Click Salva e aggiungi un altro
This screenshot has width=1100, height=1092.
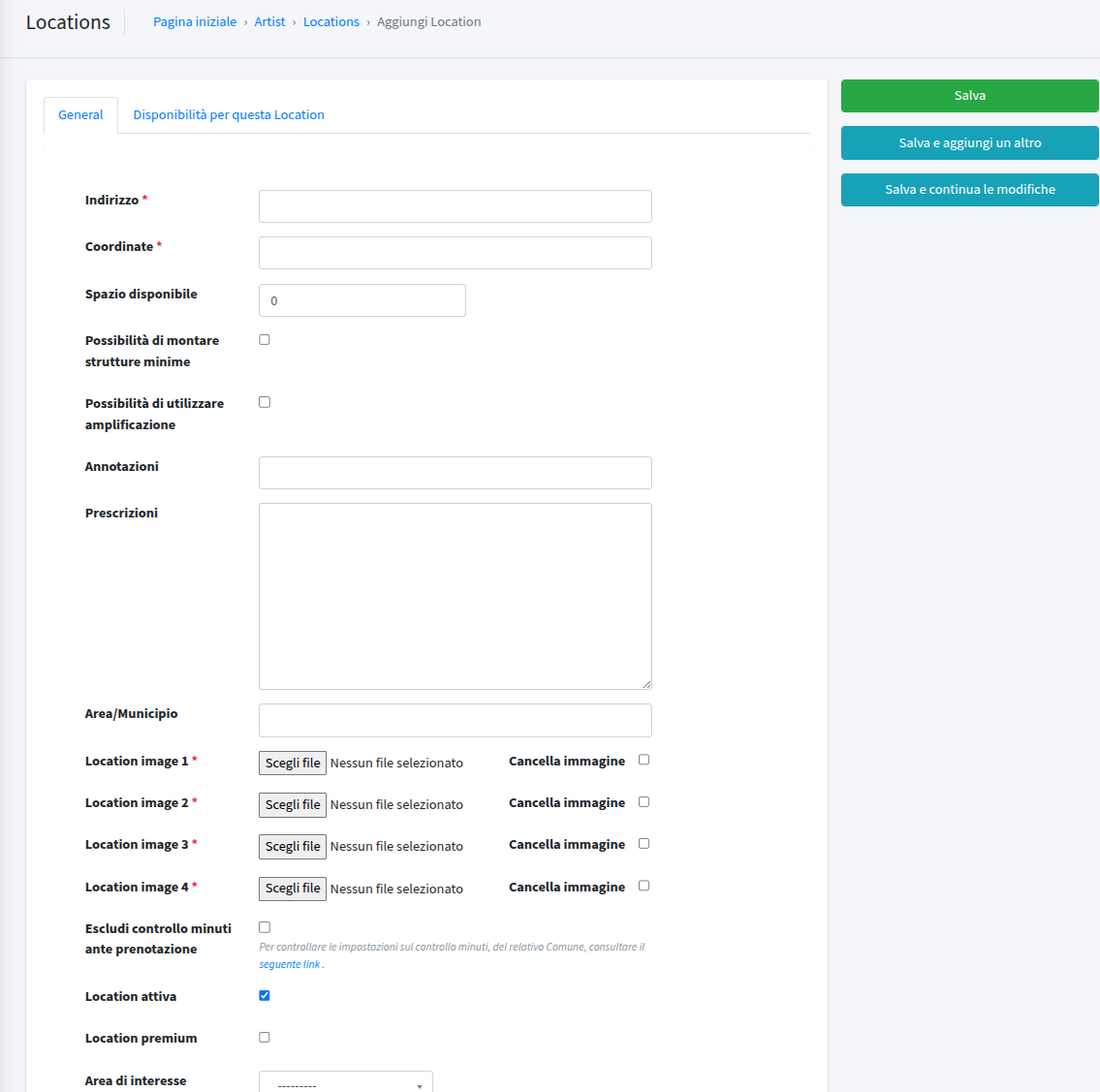click(x=969, y=143)
